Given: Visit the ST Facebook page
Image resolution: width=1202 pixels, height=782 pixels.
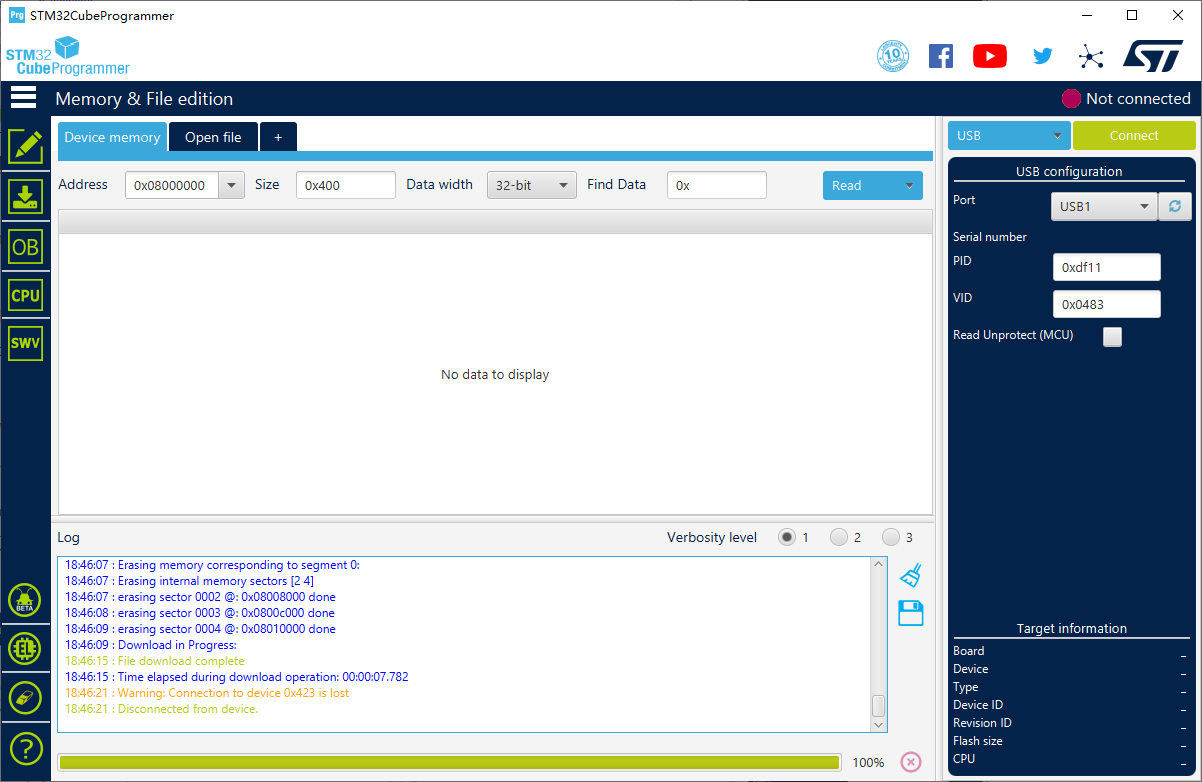Looking at the screenshot, I should 941,56.
